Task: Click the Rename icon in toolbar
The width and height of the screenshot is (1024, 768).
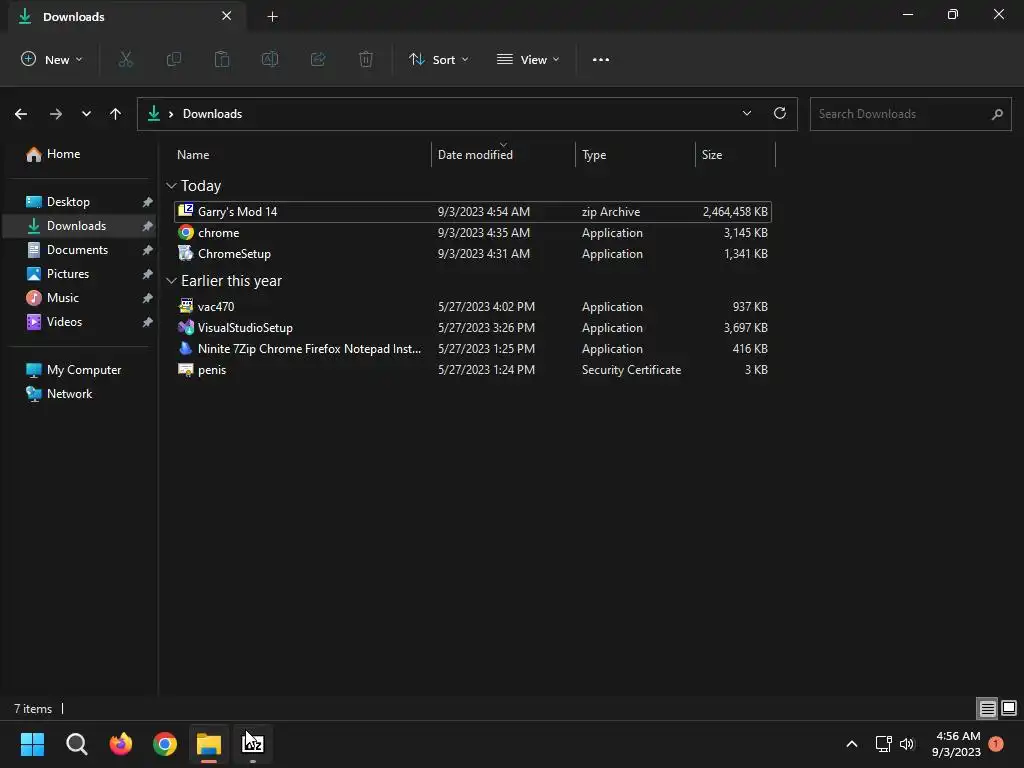Action: (x=270, y=59)
